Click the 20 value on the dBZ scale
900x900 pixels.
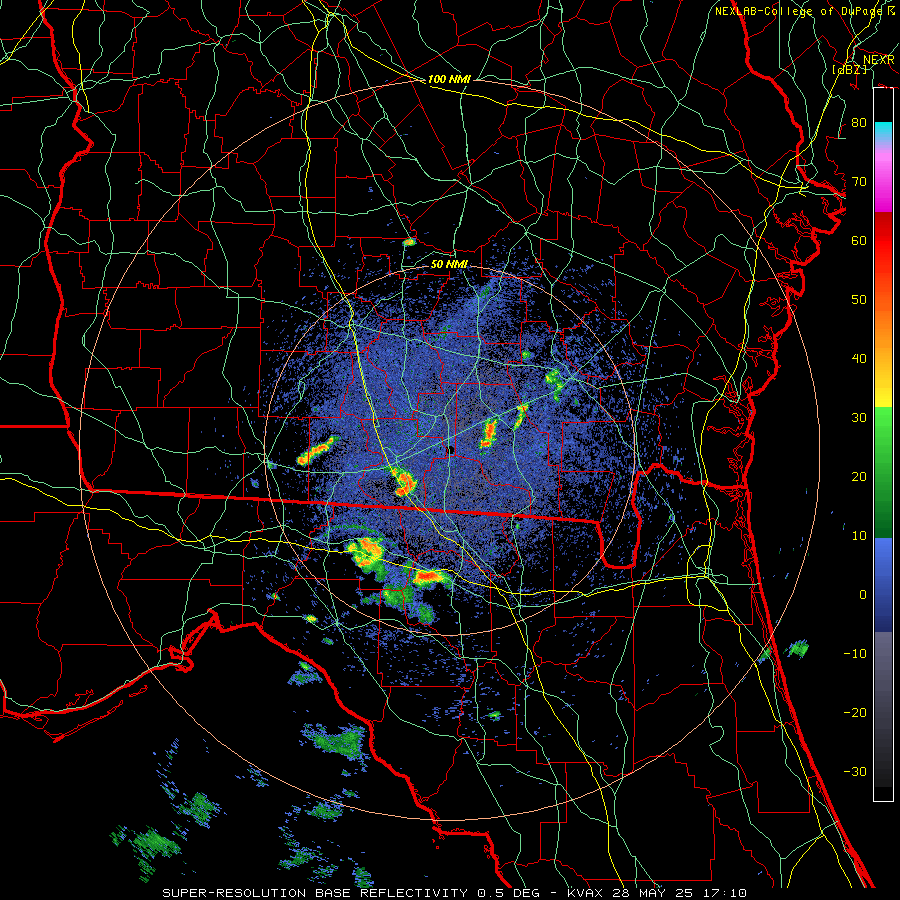[859, 477]
